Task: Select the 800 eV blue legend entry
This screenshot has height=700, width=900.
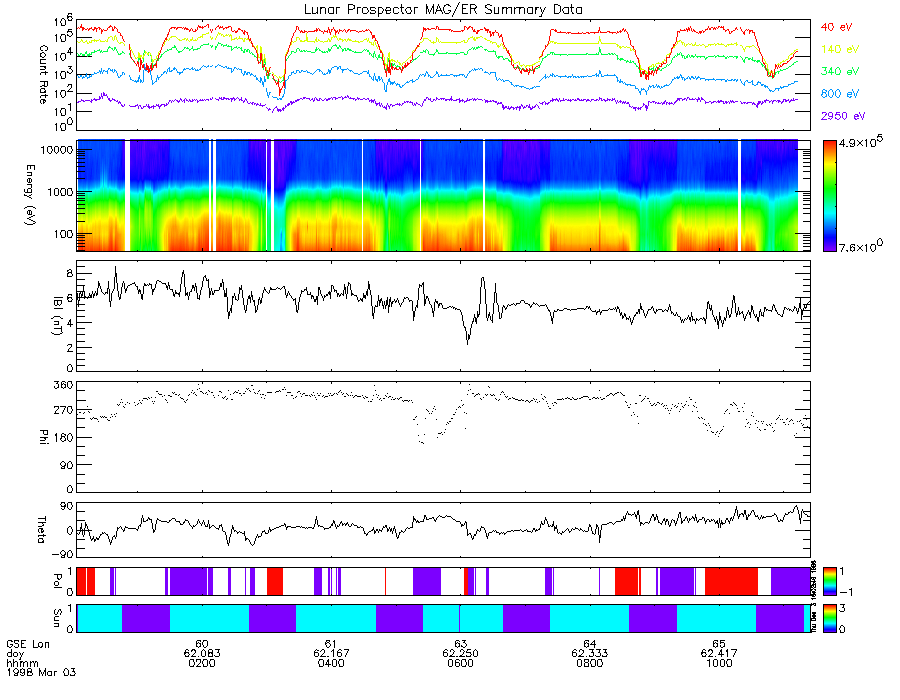Action: [840, 94]
